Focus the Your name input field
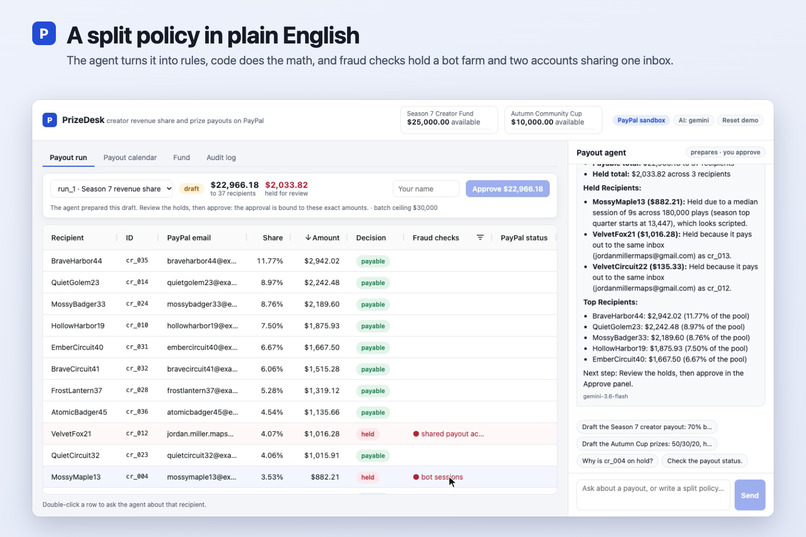 [x=426, y=189]
